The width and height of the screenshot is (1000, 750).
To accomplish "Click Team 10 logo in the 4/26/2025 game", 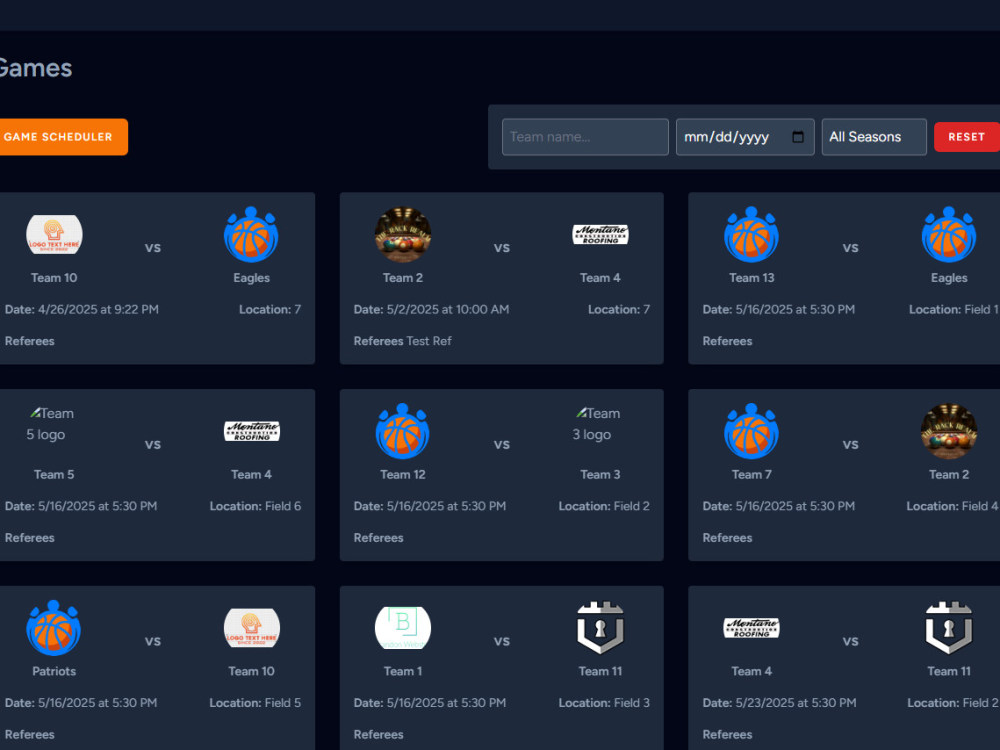I will click(x=54, y=234).
